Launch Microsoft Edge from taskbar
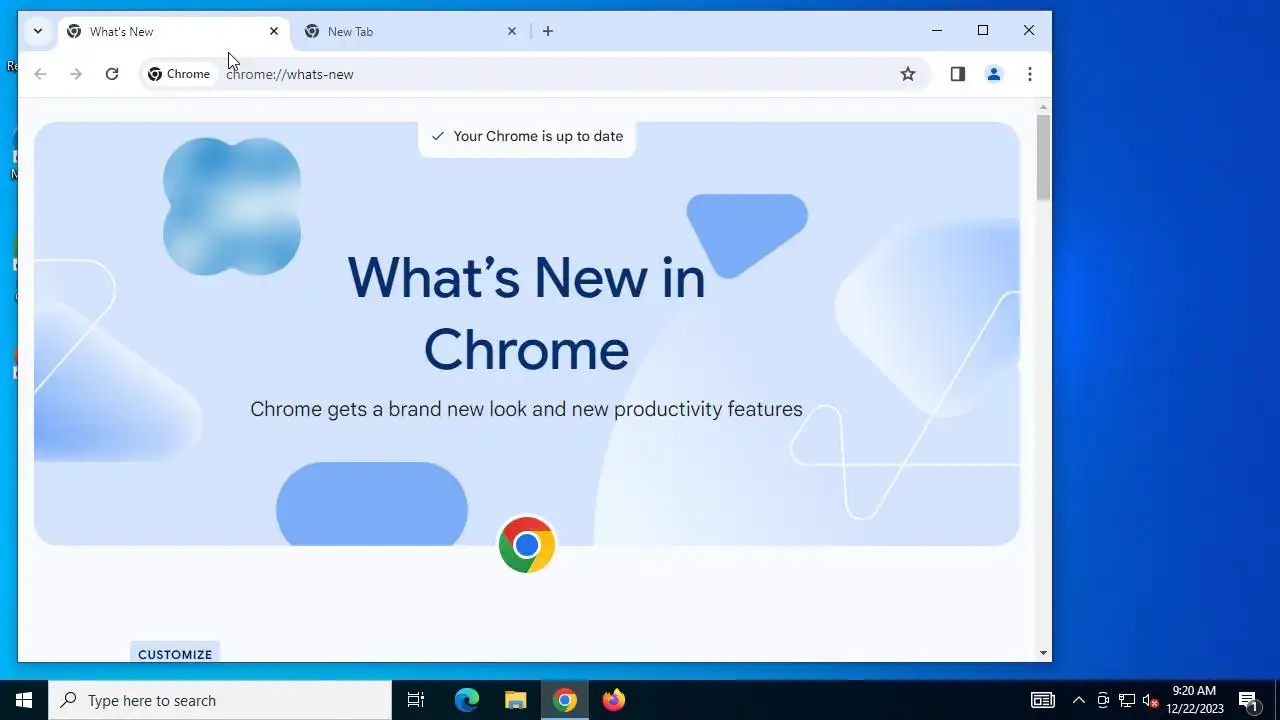Image resolution: width=1280 pixels, height=720 pixels. point(467,700)
